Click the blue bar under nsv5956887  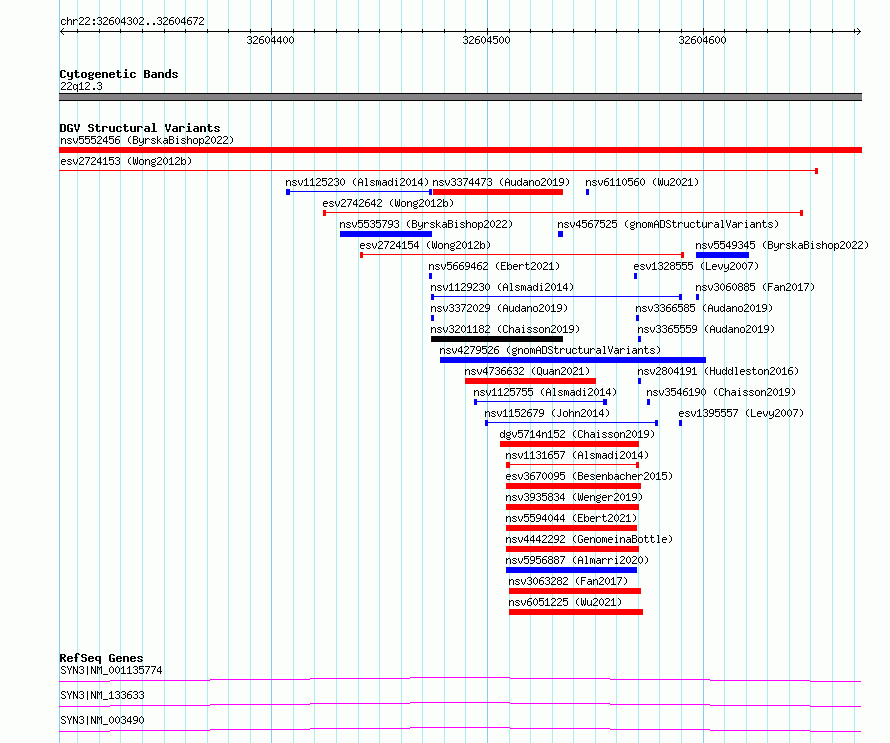[x=571, y=570]
